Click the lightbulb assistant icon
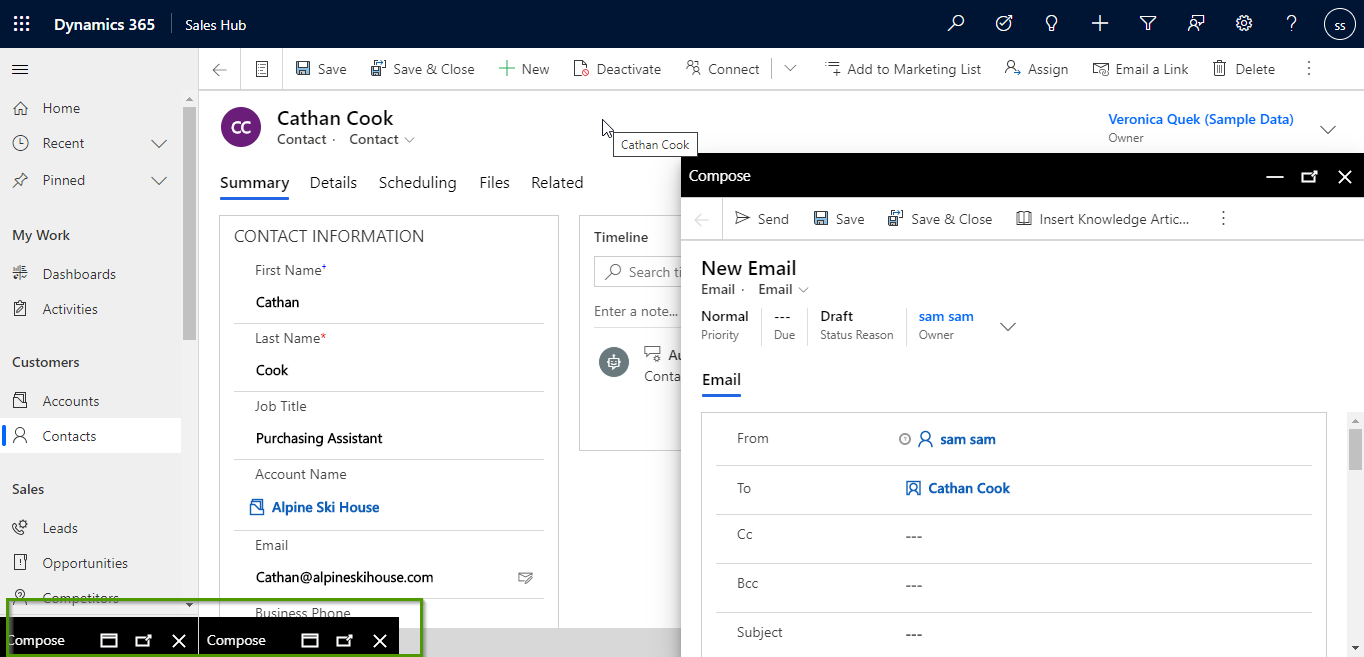This screenshot has width=1364, height=657. 1052,24
